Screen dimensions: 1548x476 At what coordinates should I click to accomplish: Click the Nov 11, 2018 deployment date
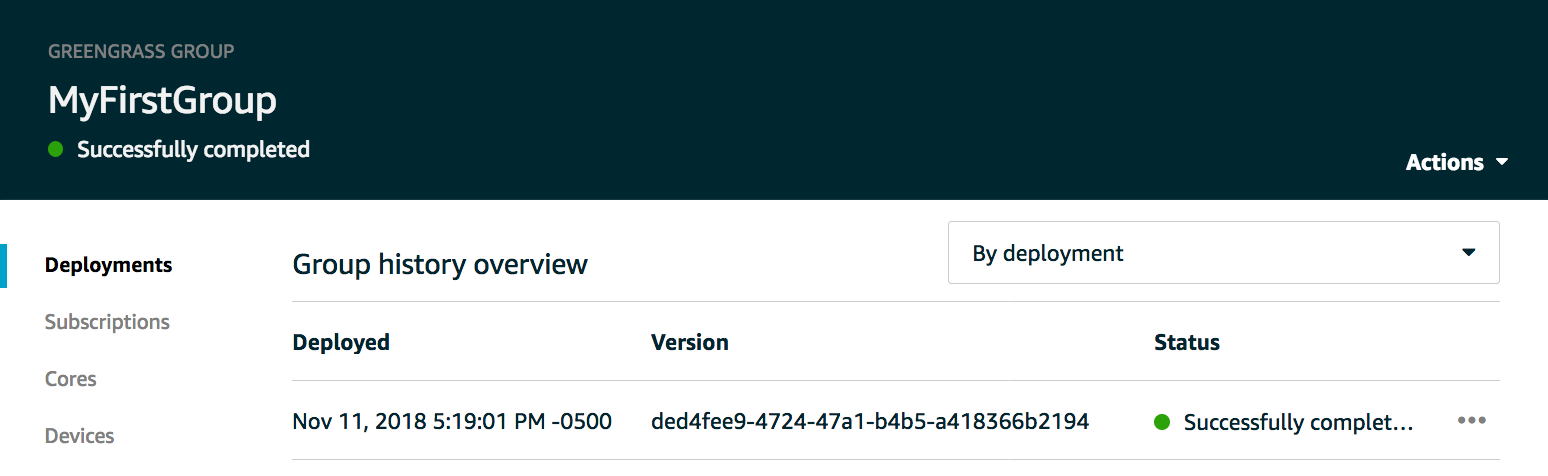click(451, 421)
